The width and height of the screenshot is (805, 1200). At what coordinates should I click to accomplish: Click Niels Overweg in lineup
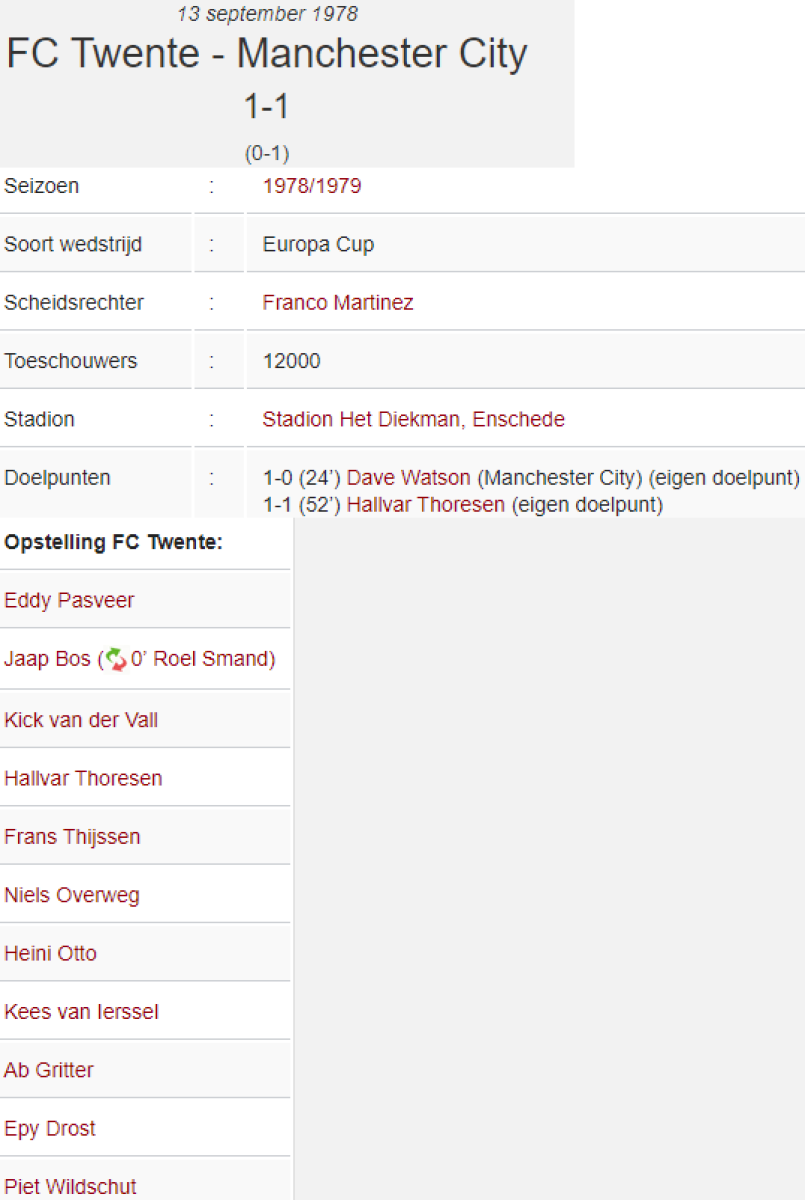click(x=72, y=895)
